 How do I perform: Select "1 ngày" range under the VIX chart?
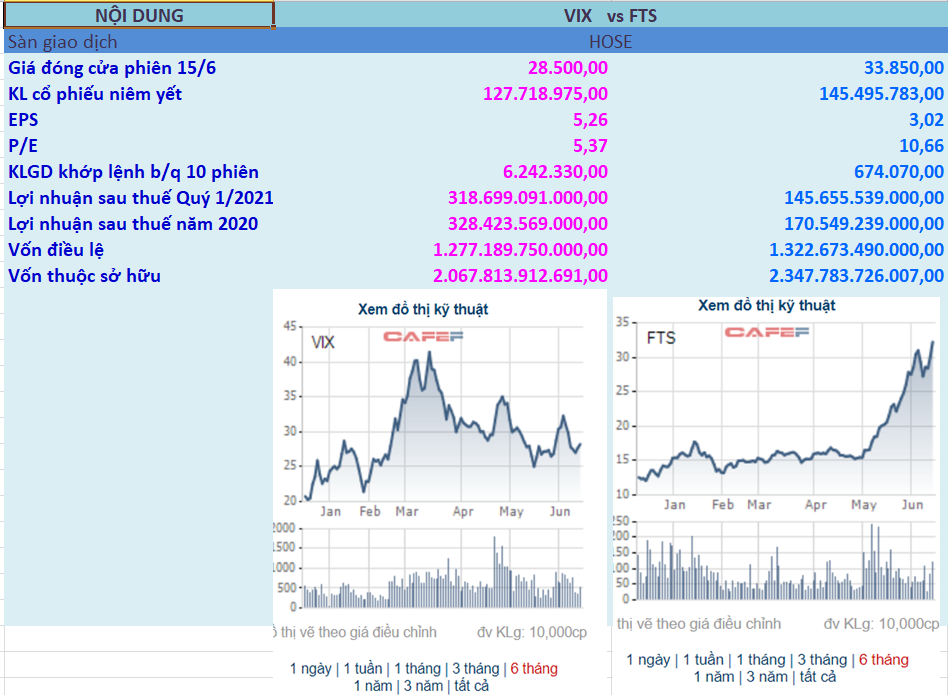311,668
